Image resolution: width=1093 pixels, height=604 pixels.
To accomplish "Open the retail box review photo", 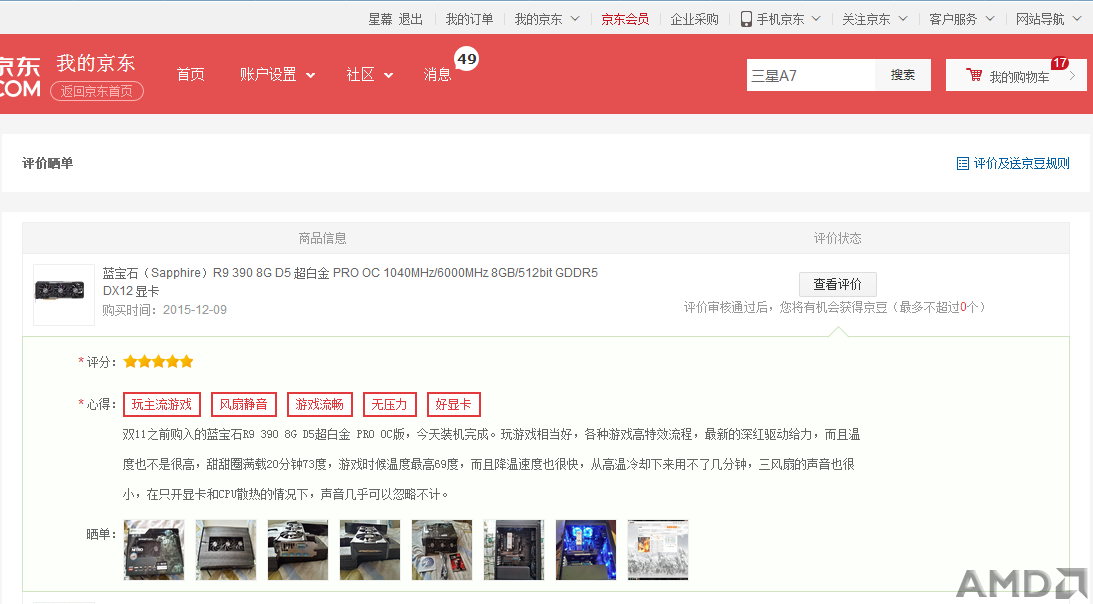I will click(154, 550).
